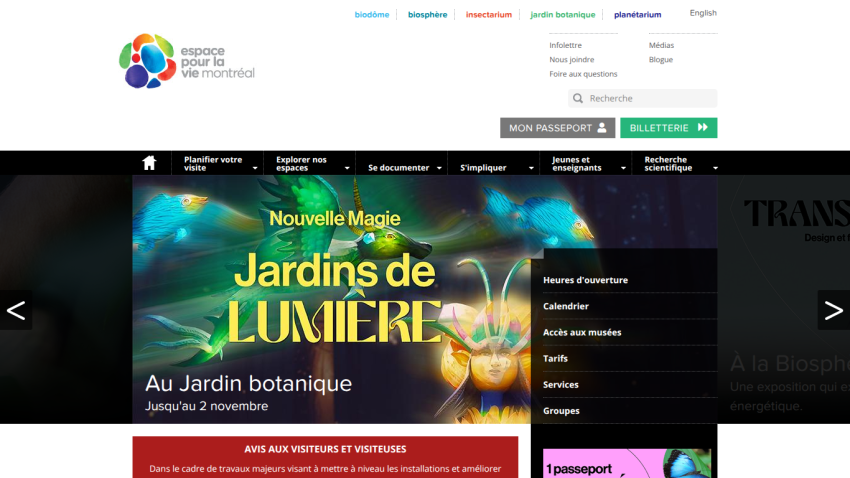Open the Infolettre link
Screen dimensions: 850x478
[565, 45]
